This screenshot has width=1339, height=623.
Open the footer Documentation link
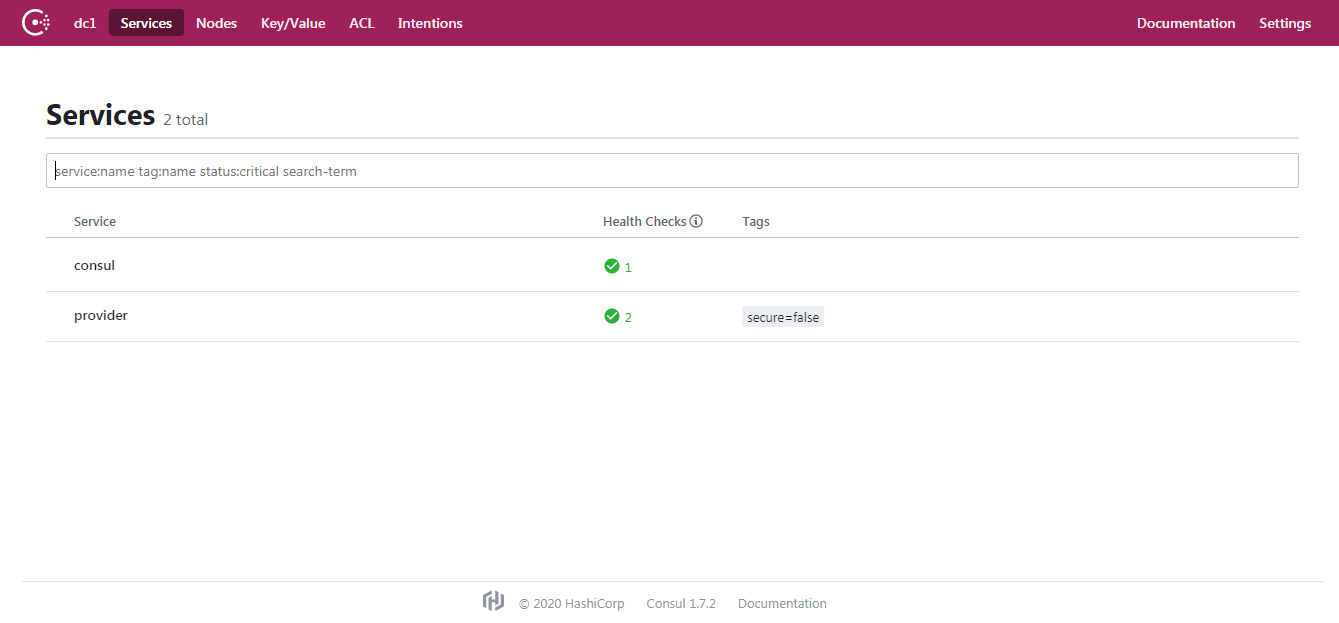pos(782,603)
